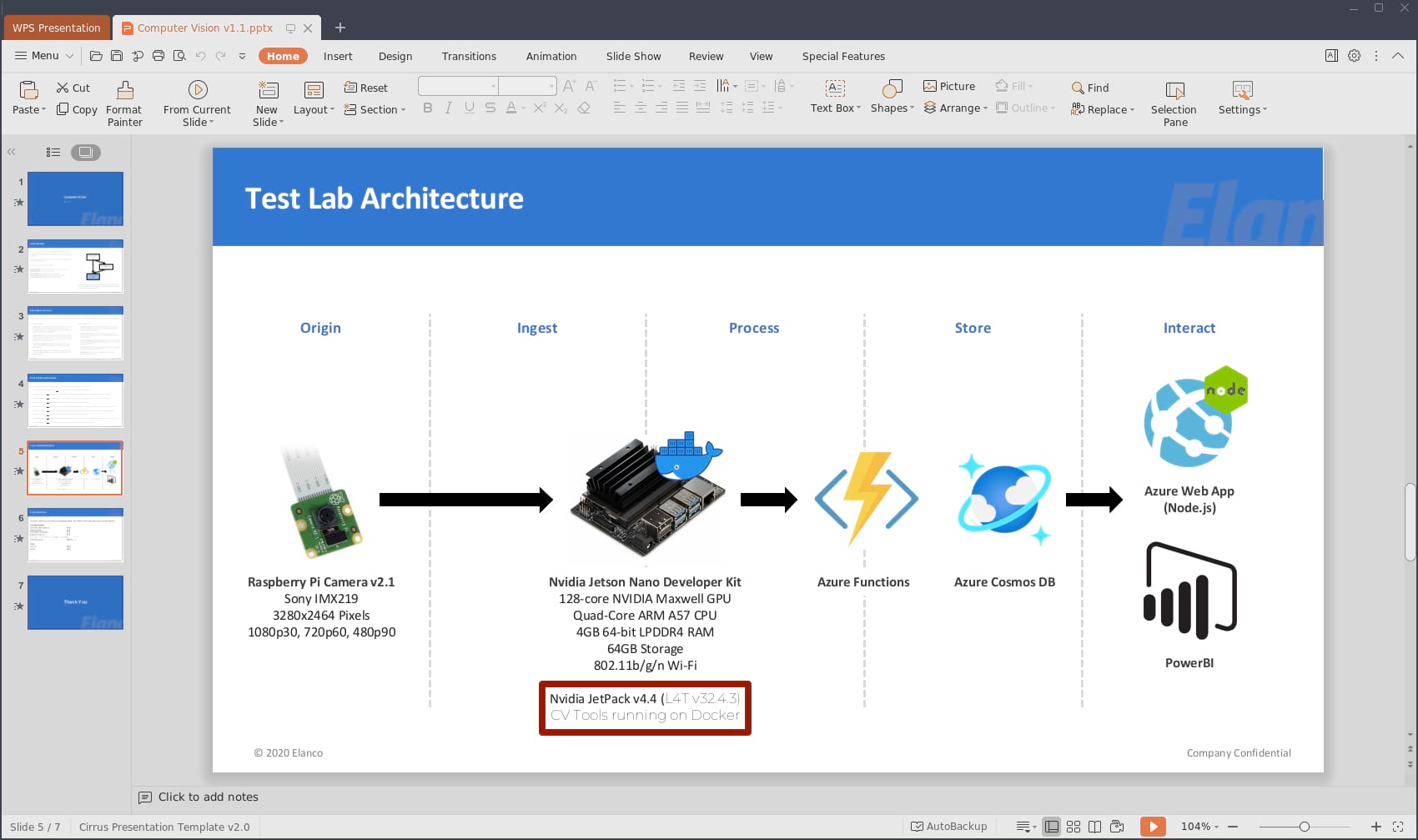Toggle Subscript formatting
This screenshot has height=840, width=1418.
(x=561, y=108)
